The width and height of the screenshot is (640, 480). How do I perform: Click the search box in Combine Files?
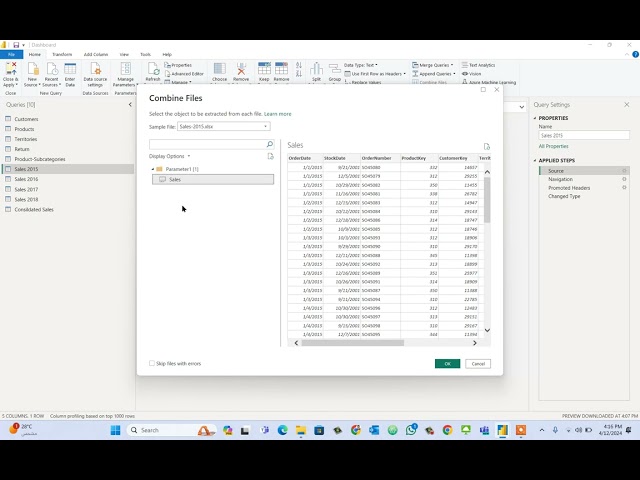[x=207, y=144]
